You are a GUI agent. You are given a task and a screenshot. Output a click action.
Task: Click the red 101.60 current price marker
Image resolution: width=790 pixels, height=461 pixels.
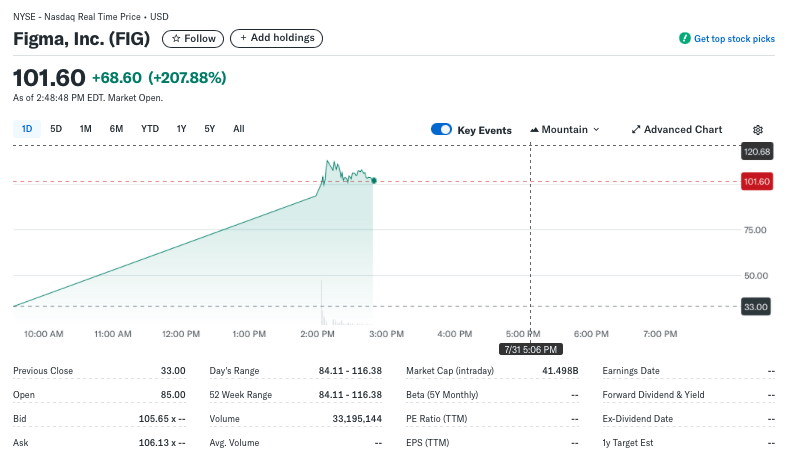point(757,181)
